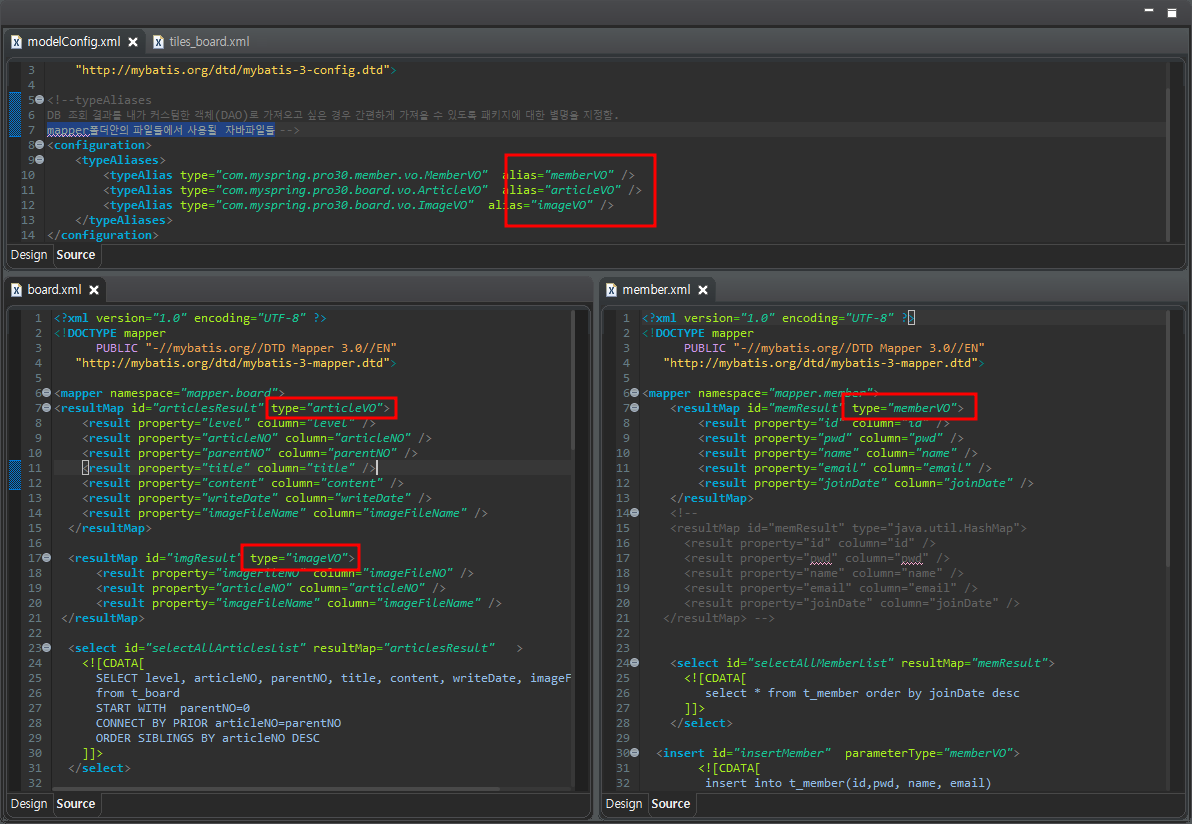Click the property="email" result line at line 11 in member.xml
The image size is (1192, 824).
point(845,468)
